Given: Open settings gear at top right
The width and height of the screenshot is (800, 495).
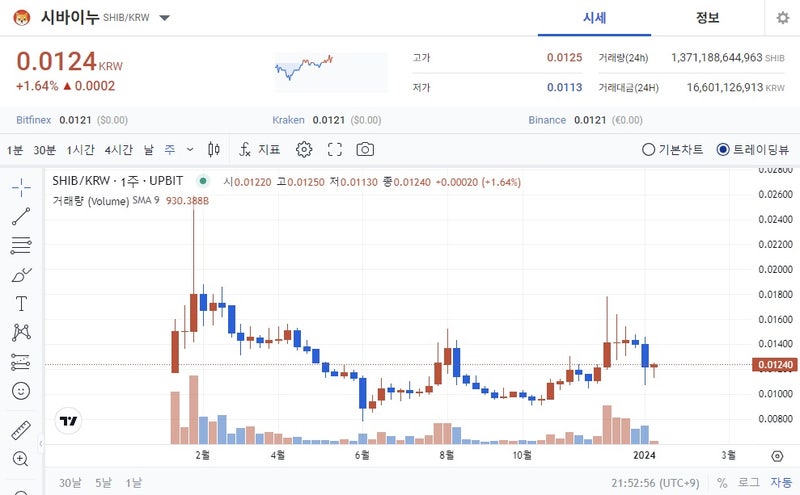Looking at the screenshot, I should tap(783, 18).
